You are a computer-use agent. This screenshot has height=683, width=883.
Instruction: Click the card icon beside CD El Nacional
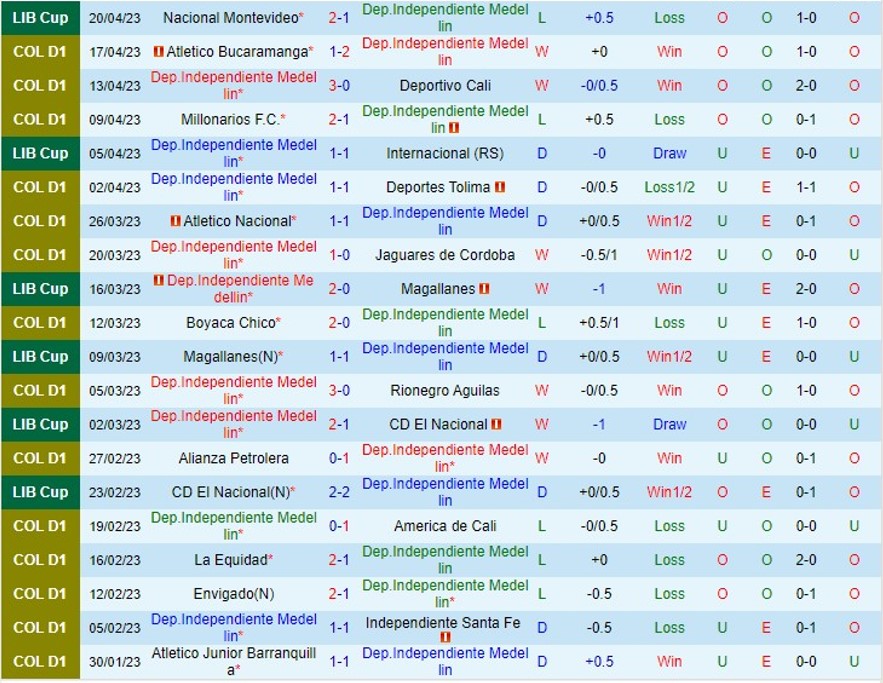[x=496, y=424]
